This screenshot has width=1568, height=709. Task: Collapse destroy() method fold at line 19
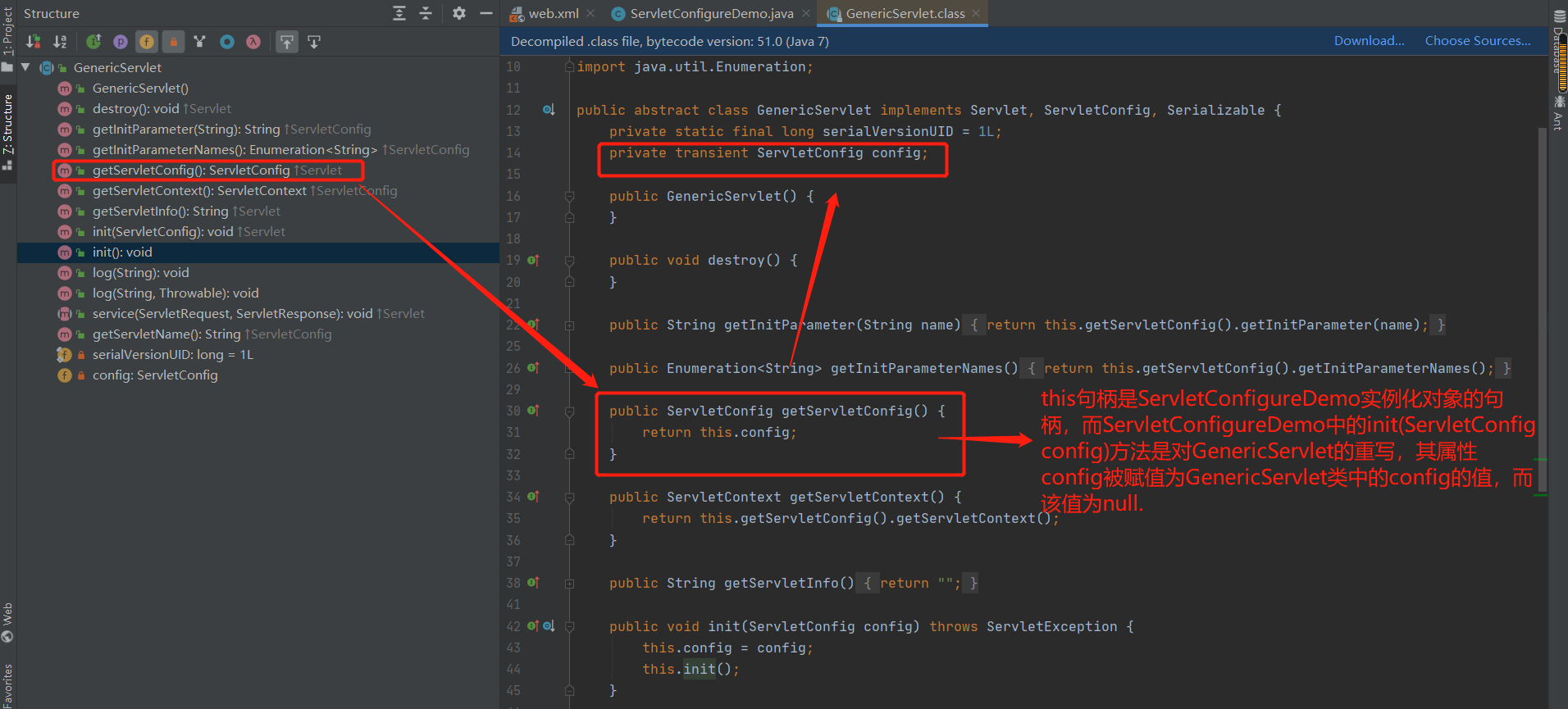click(569, 261)
